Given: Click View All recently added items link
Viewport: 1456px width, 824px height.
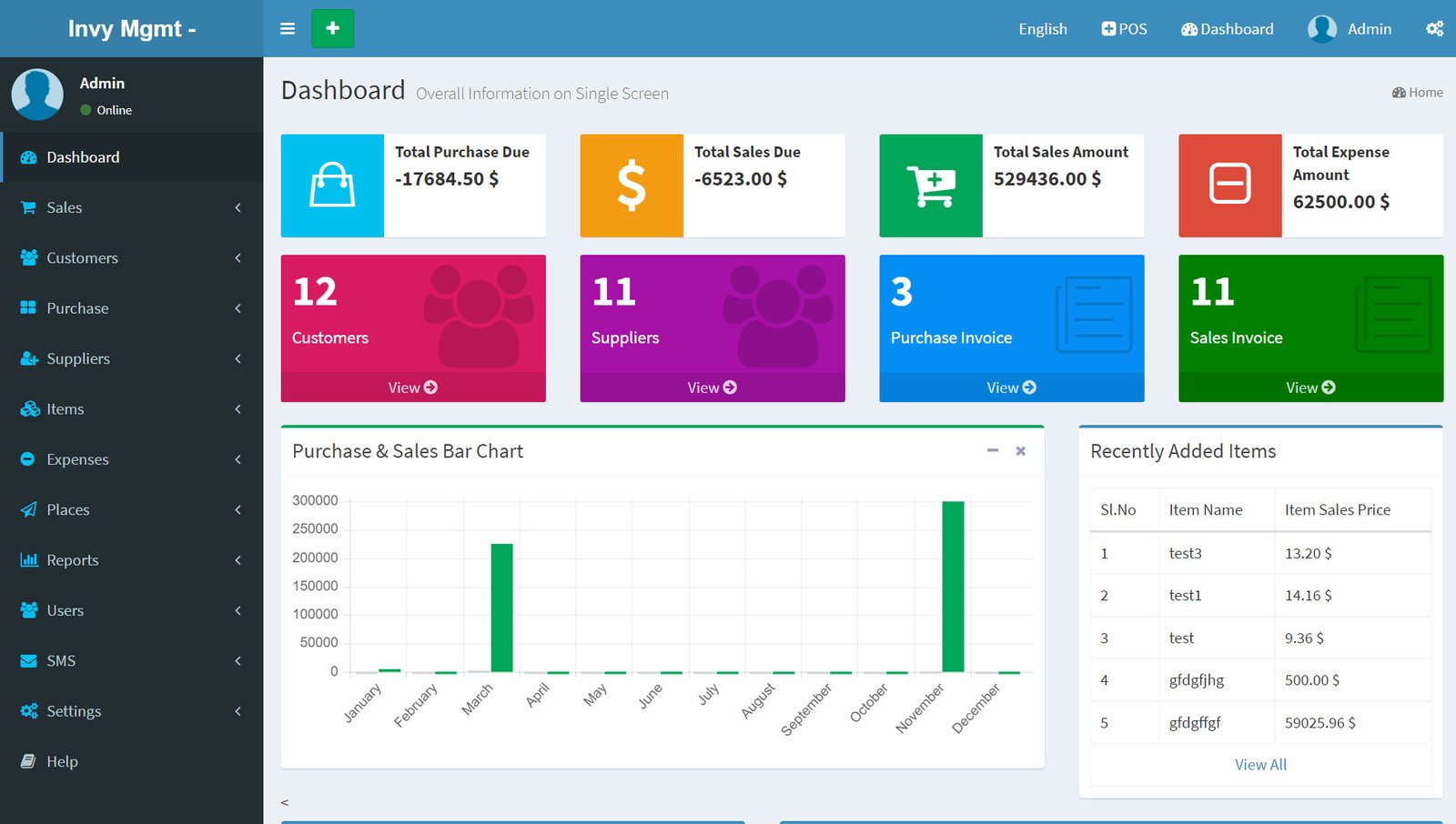Looking at the screenshot, I should [x=1260, y=765].
